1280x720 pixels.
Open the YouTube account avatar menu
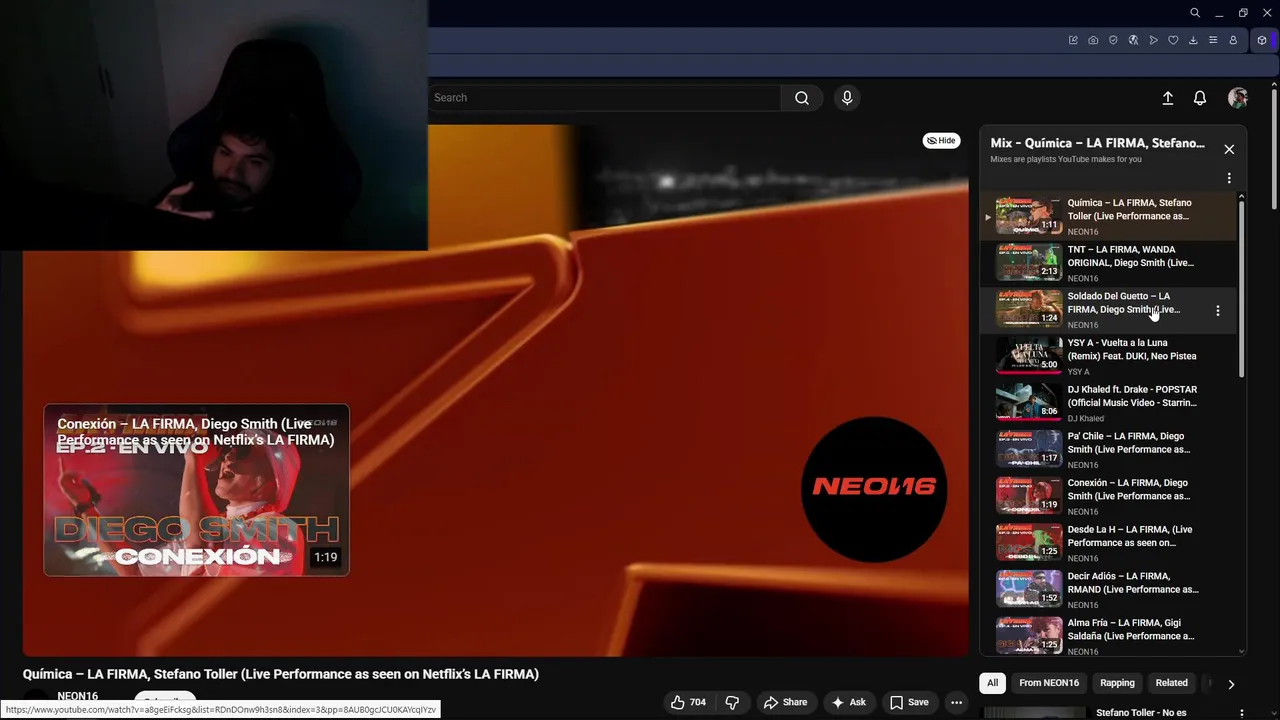[x=1238, y=98]
